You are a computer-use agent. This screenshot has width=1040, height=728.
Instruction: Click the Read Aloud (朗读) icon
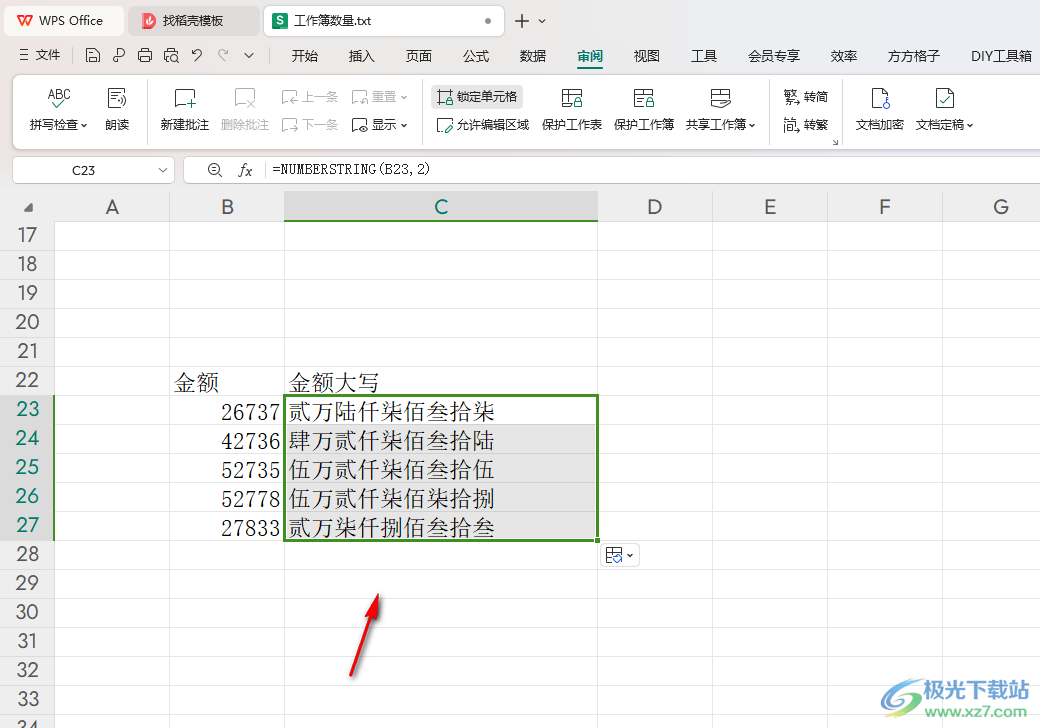point(117,109)
